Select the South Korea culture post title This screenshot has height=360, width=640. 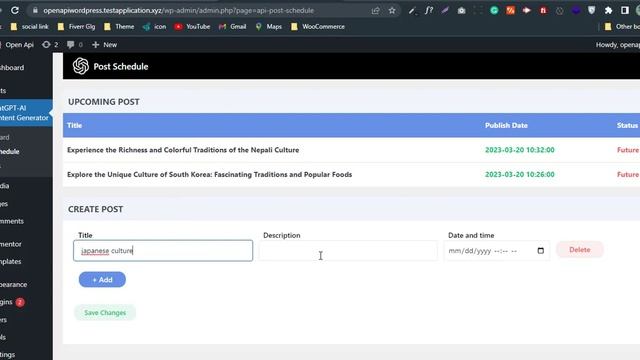[x=209, y=174]
